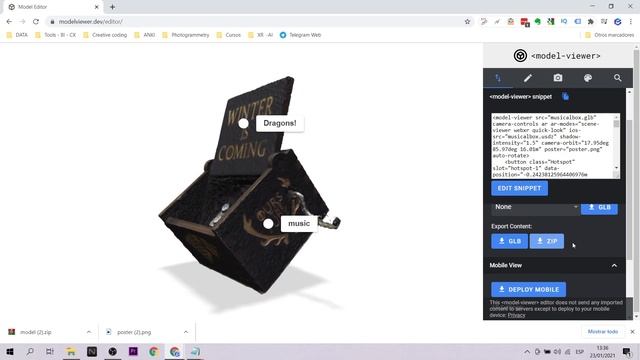The image size is (640, 360).
Task: Click the music hotspot label
Action: point(299,224)
